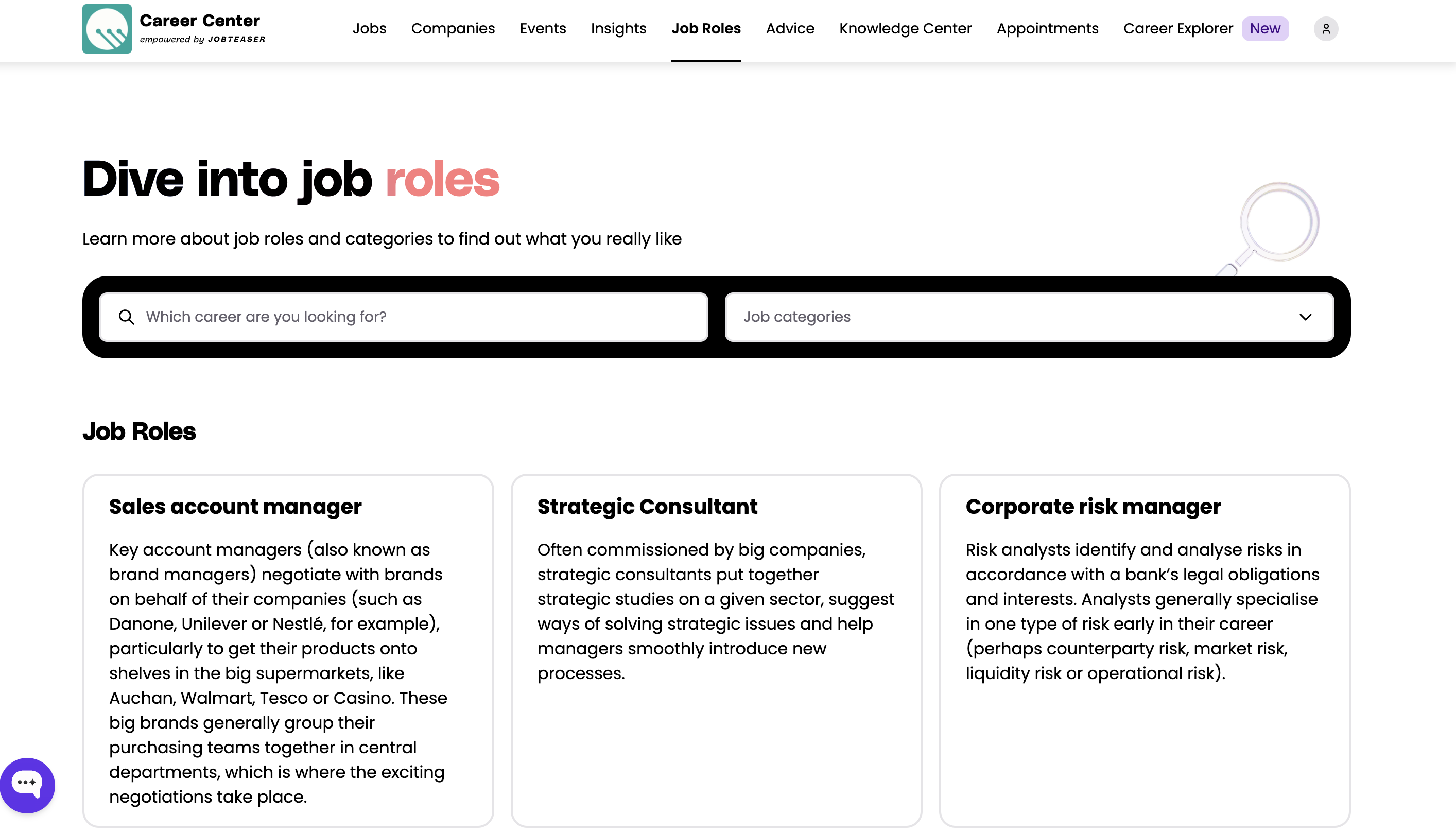Viewport: 1456px width, 832px height.
Task: Open the Companies menu item
Action: tap(453, 28)
